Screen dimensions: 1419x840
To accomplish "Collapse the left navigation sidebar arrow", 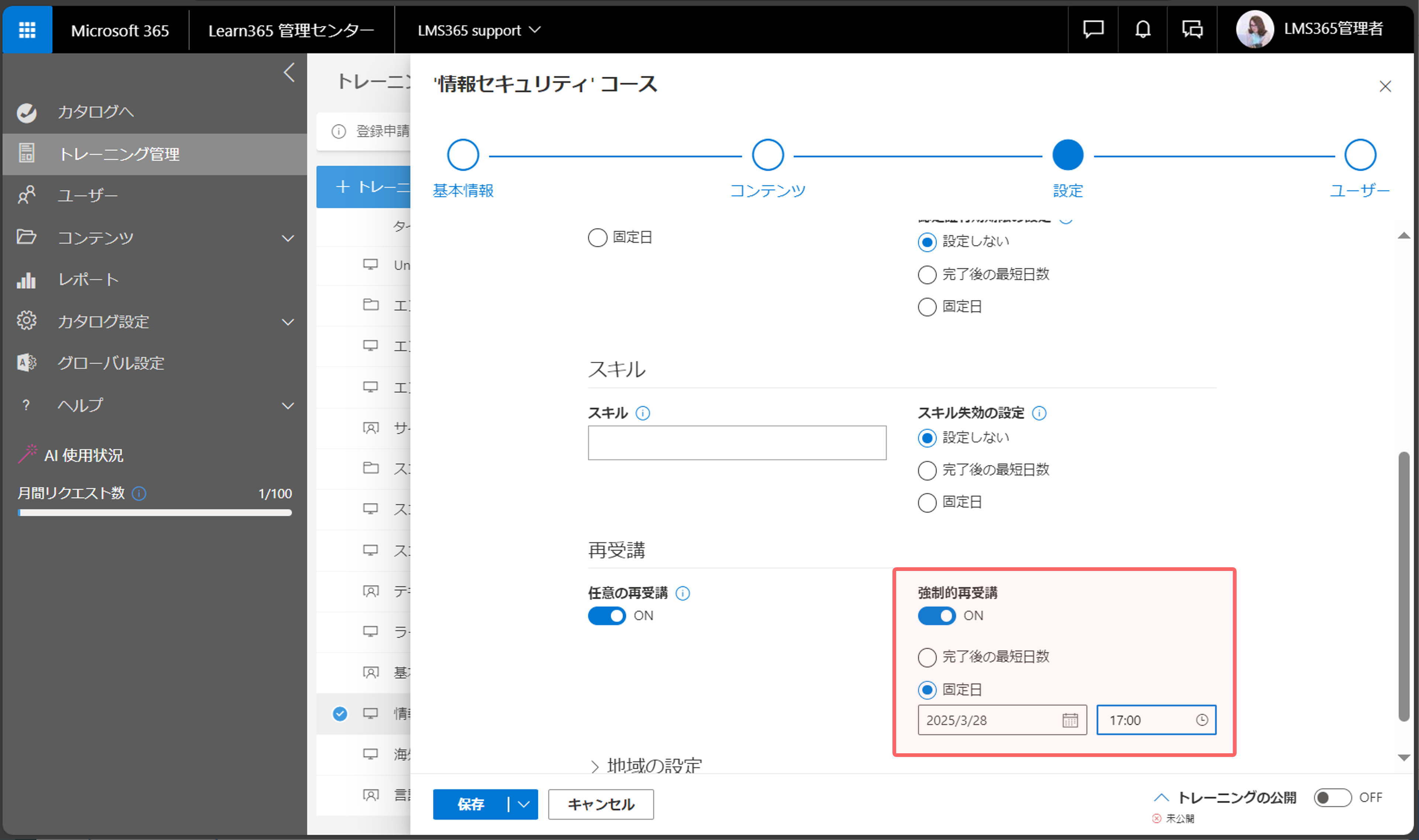I will pos(289,72).
